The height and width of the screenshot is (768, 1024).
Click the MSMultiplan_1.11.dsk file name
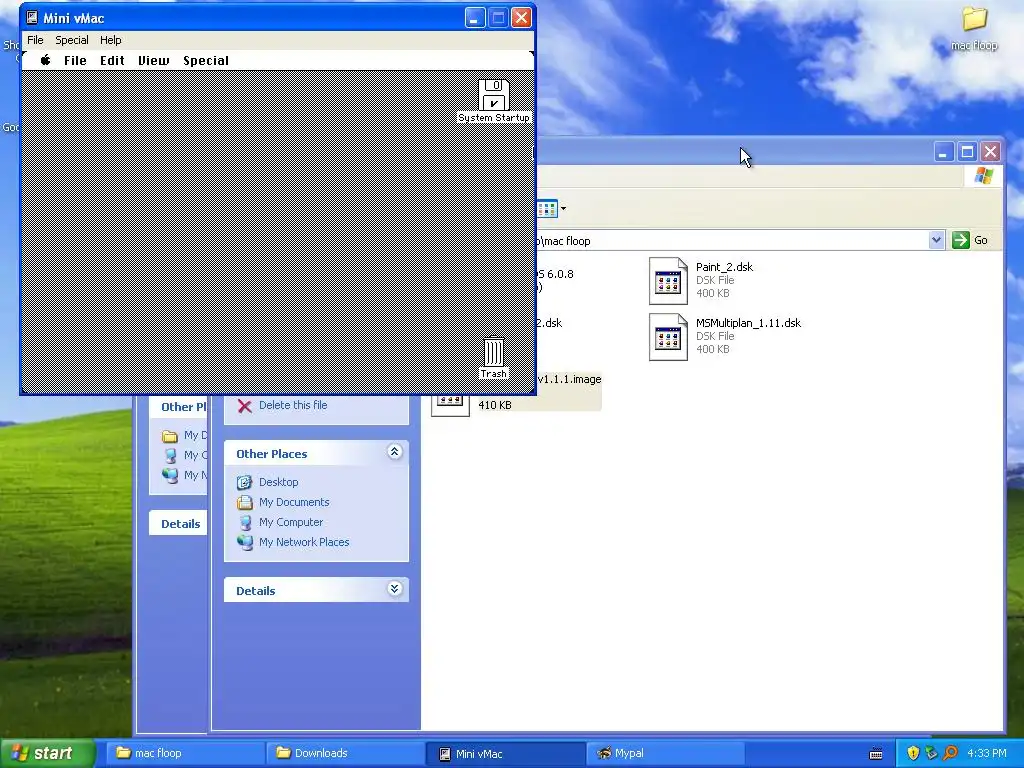coord(748,323)
